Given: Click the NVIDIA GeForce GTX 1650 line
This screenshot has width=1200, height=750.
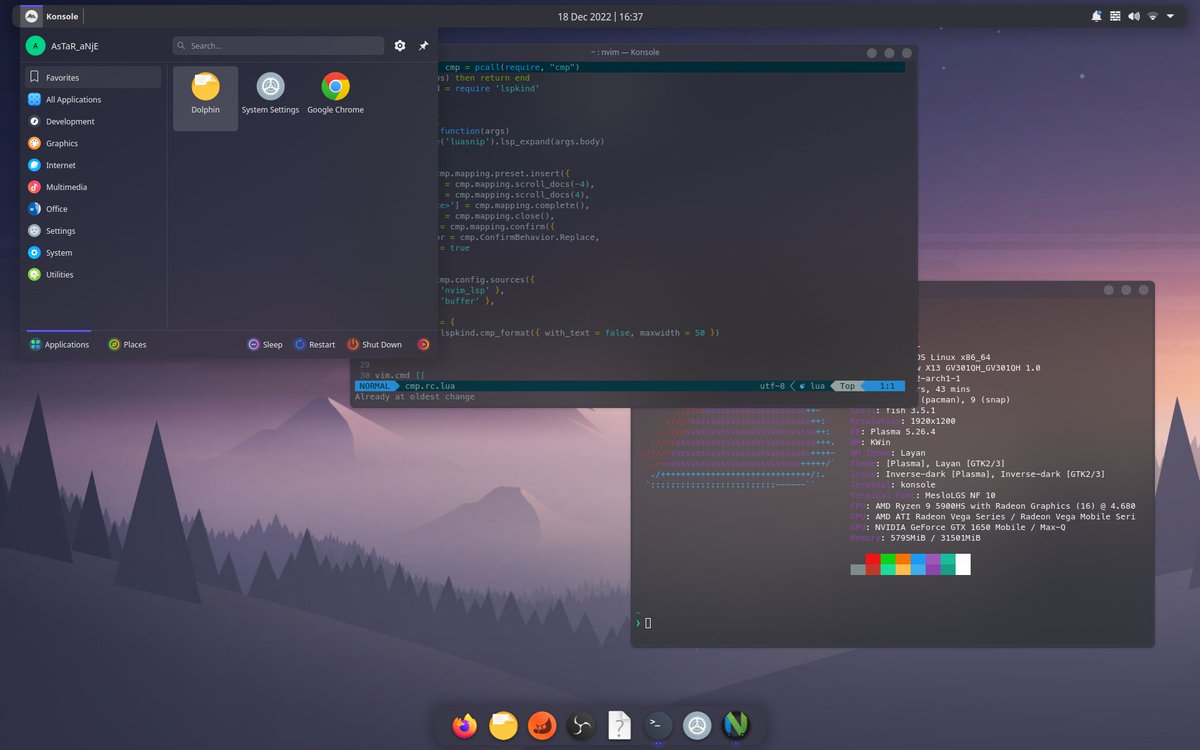Looking at the screenshot, I should tap(958, 527).
